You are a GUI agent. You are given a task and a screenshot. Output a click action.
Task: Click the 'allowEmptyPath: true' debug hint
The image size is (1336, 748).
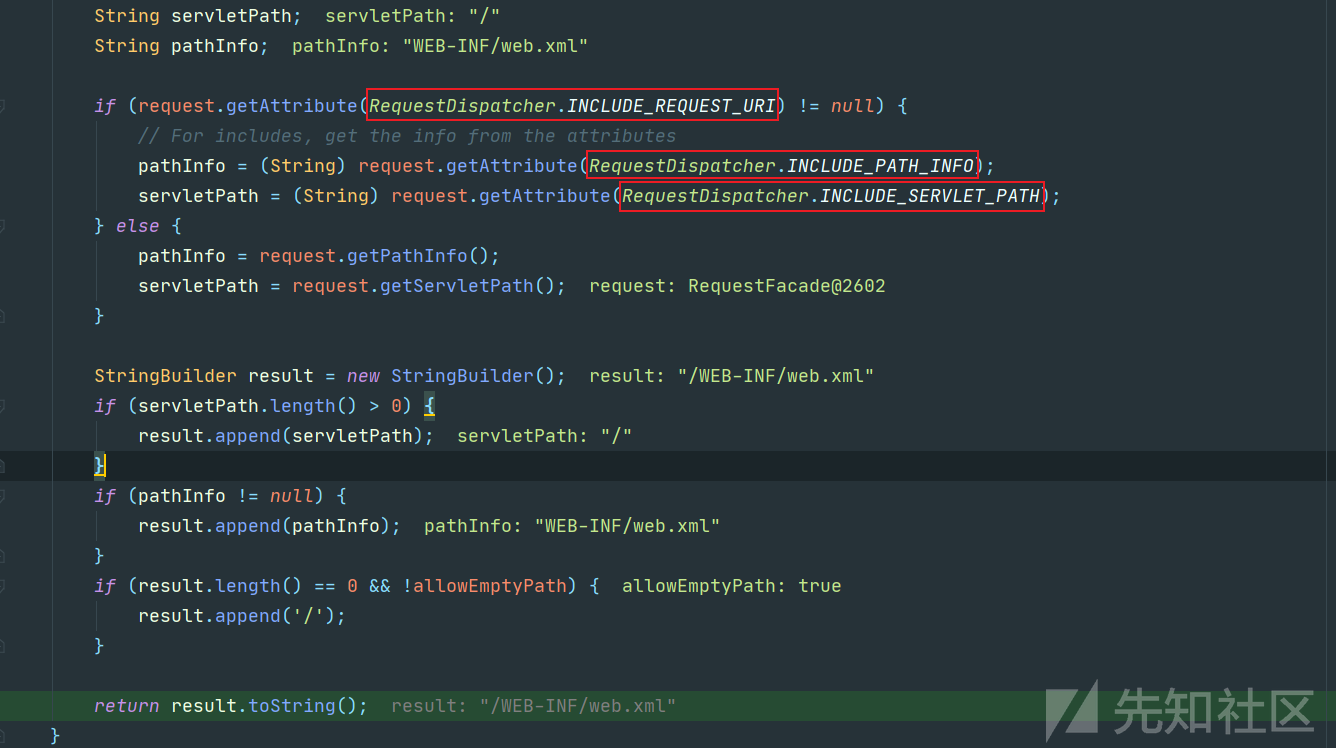(731, 586)
